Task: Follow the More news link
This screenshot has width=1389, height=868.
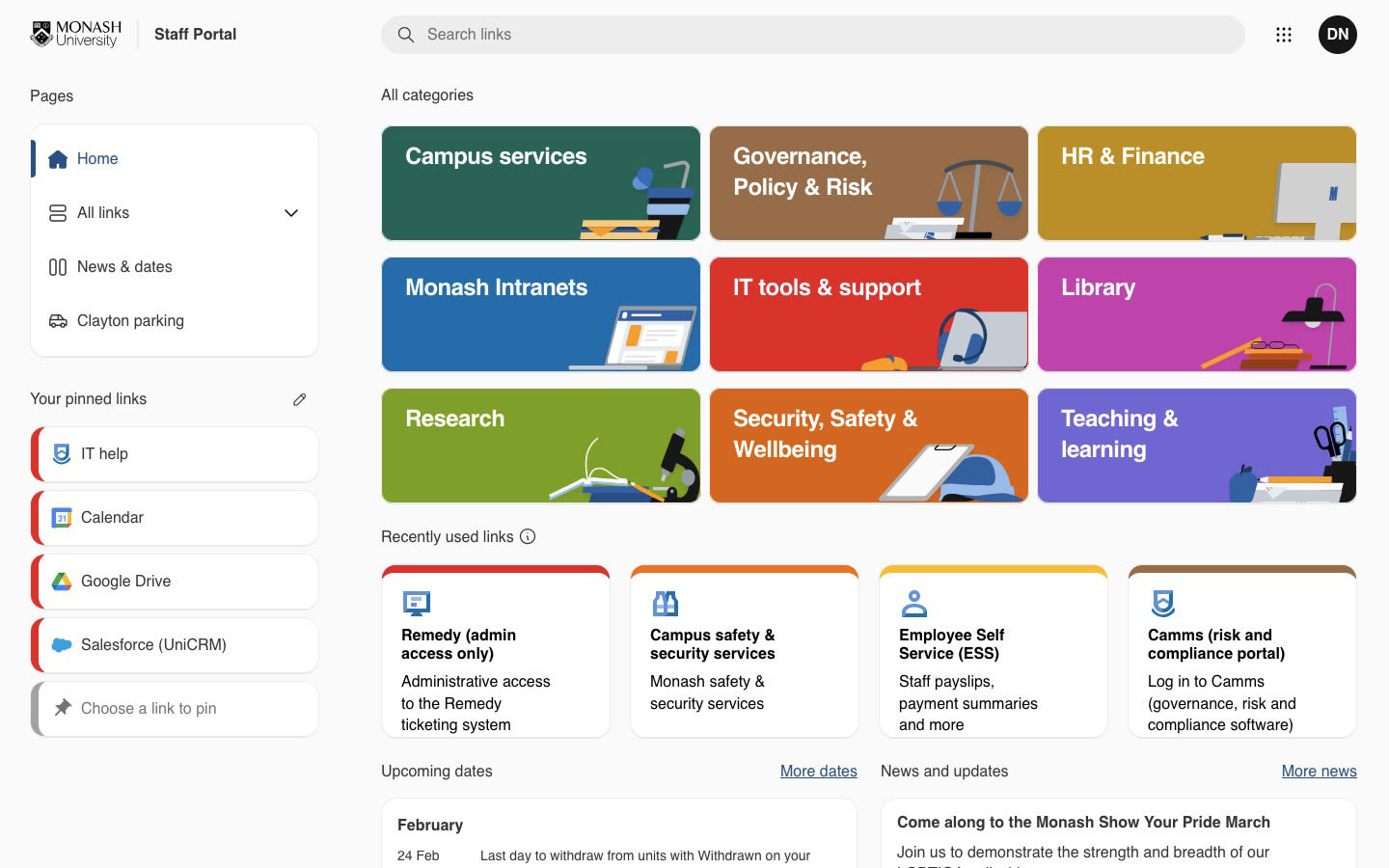Action: point(1319,772)
